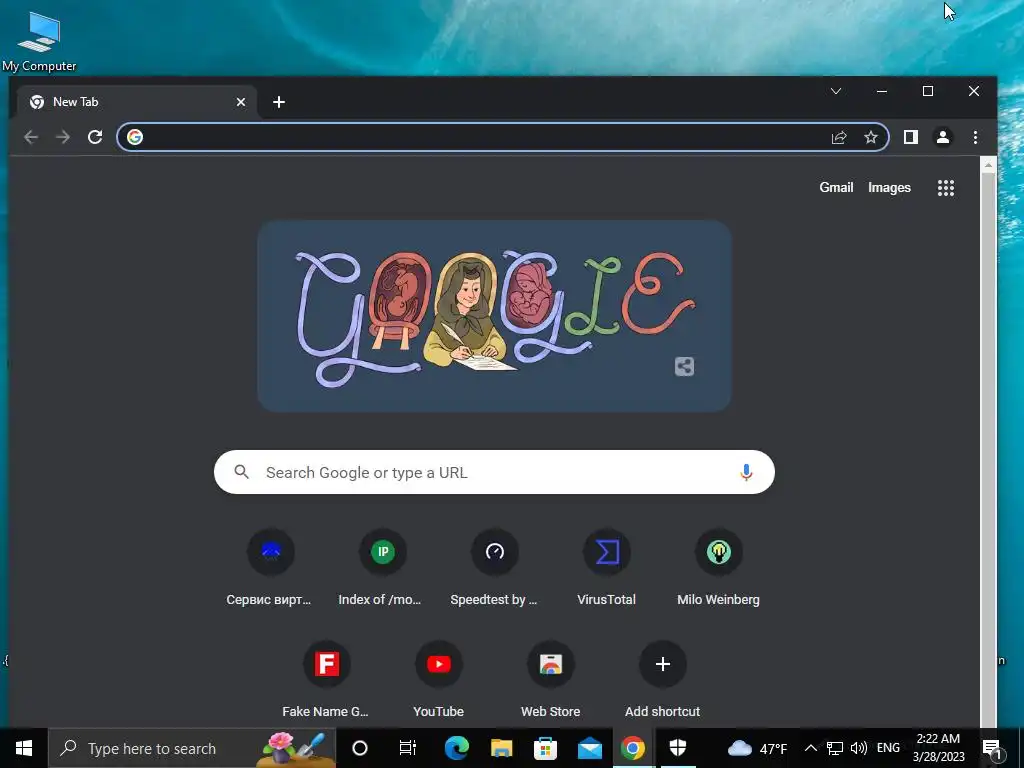Image resolution: width=1024 pixels, height=768 pixels.
Task: Click the share page icon
Action: pos(839,137)
